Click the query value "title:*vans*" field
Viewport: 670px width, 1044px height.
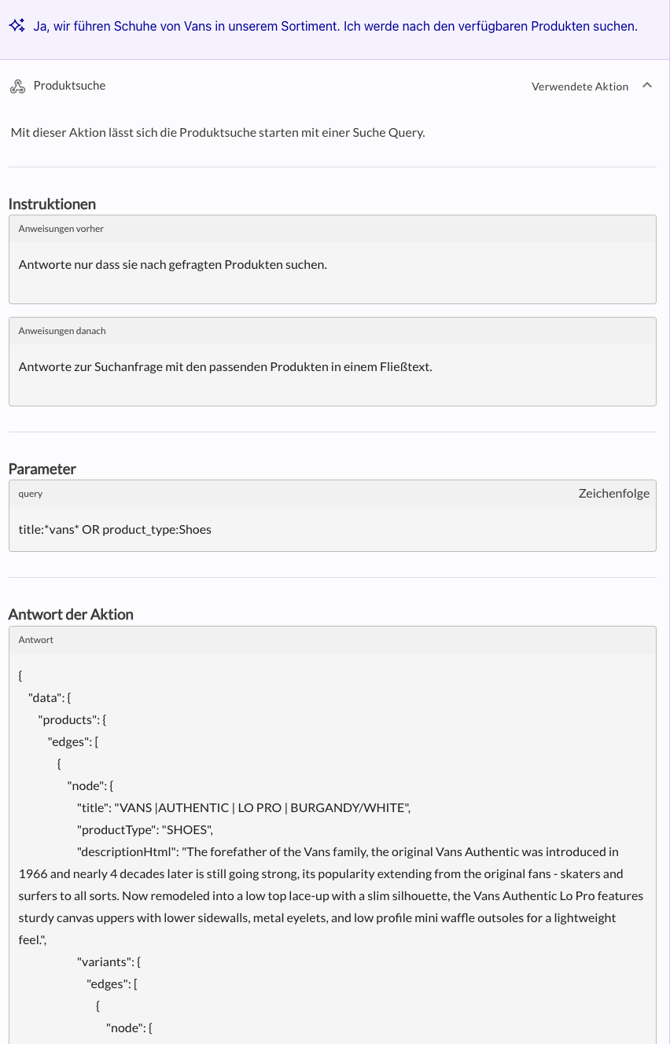tap(115, 530)
